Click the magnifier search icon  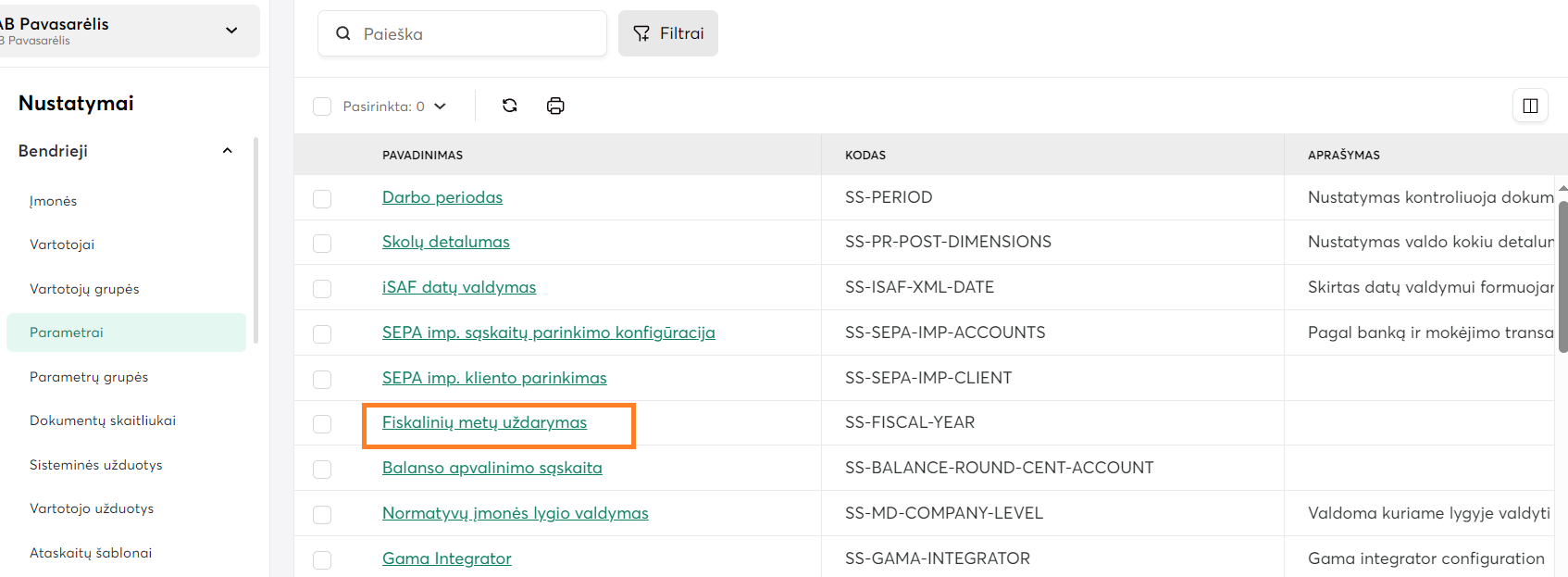click(x=343, y=33)
